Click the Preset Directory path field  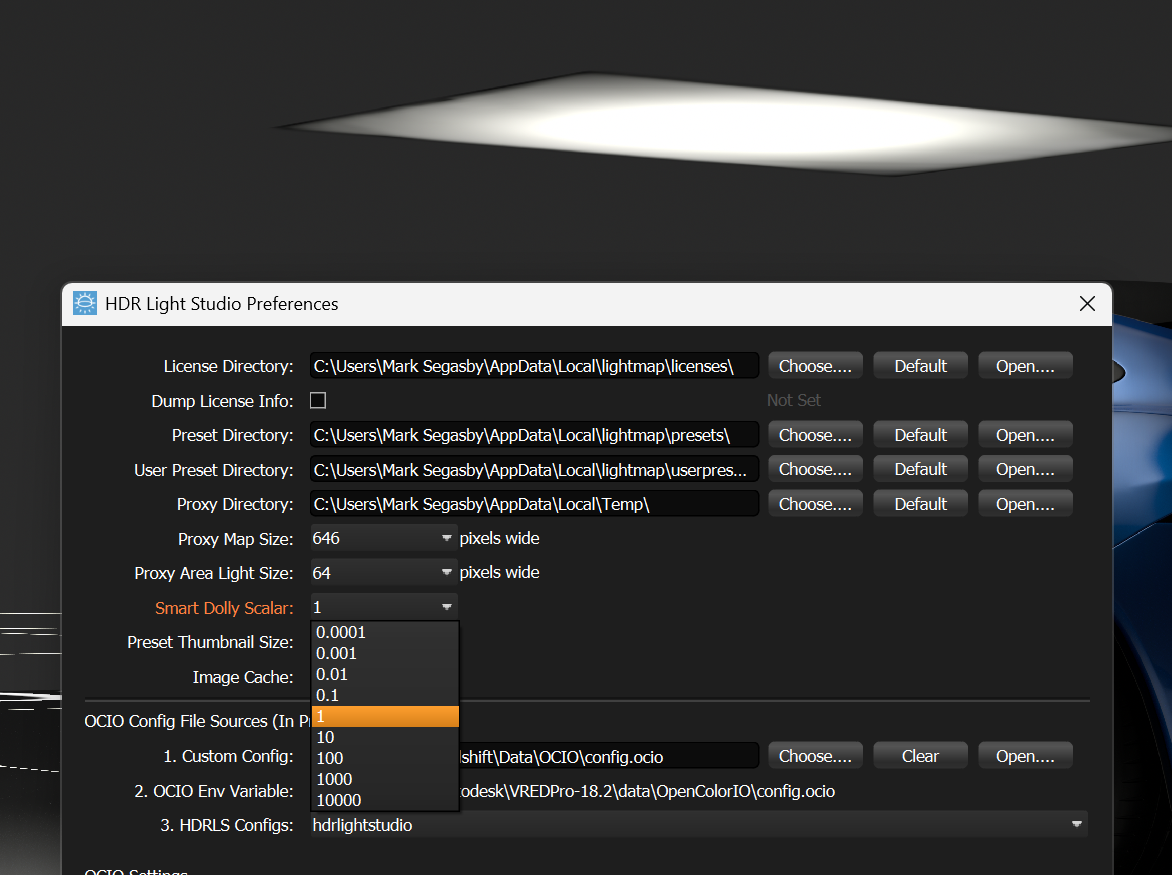coord(533,434)
